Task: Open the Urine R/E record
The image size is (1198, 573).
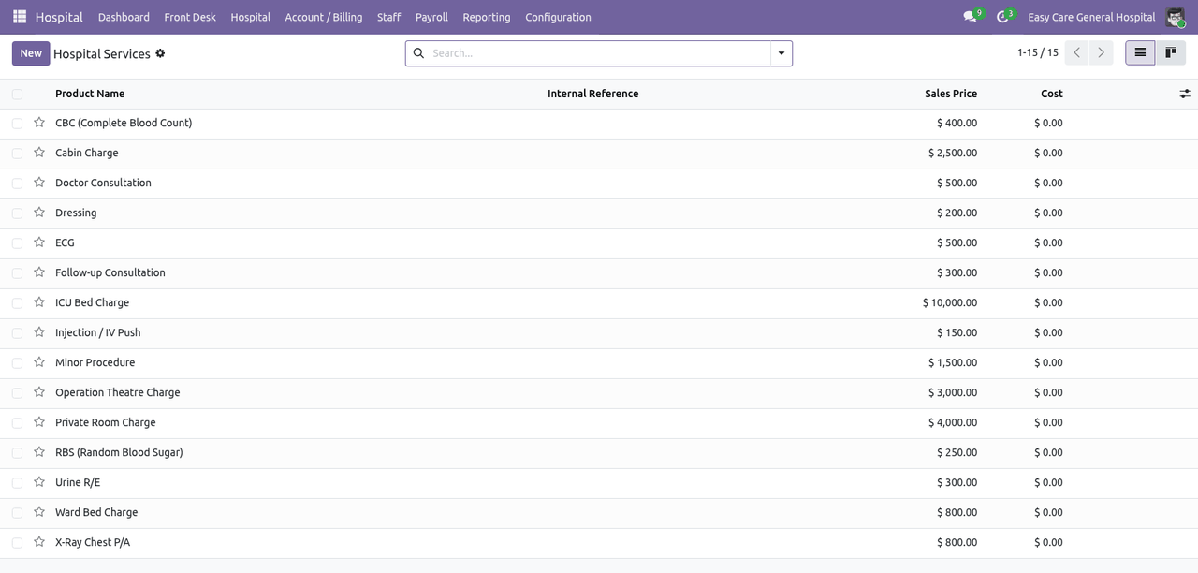Action: [x=78, y=482]
